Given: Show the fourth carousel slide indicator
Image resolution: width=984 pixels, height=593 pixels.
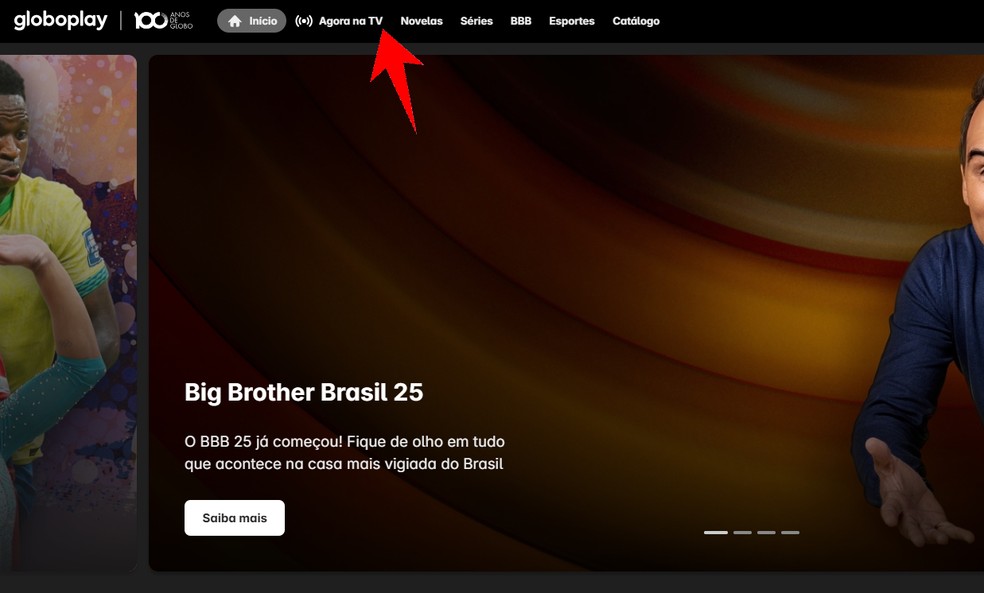Looking at the screenshot, I should (790, 532).
